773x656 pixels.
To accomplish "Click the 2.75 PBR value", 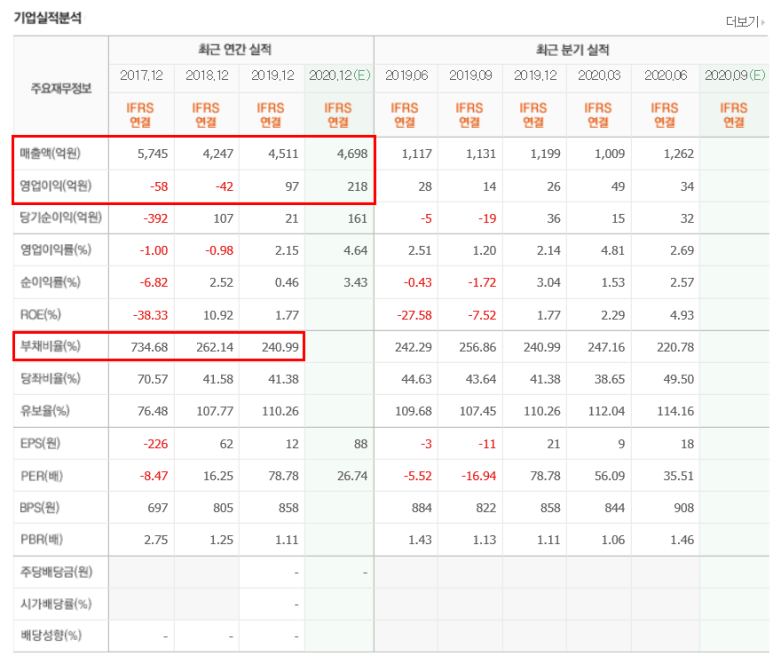I will coord(156,540).
